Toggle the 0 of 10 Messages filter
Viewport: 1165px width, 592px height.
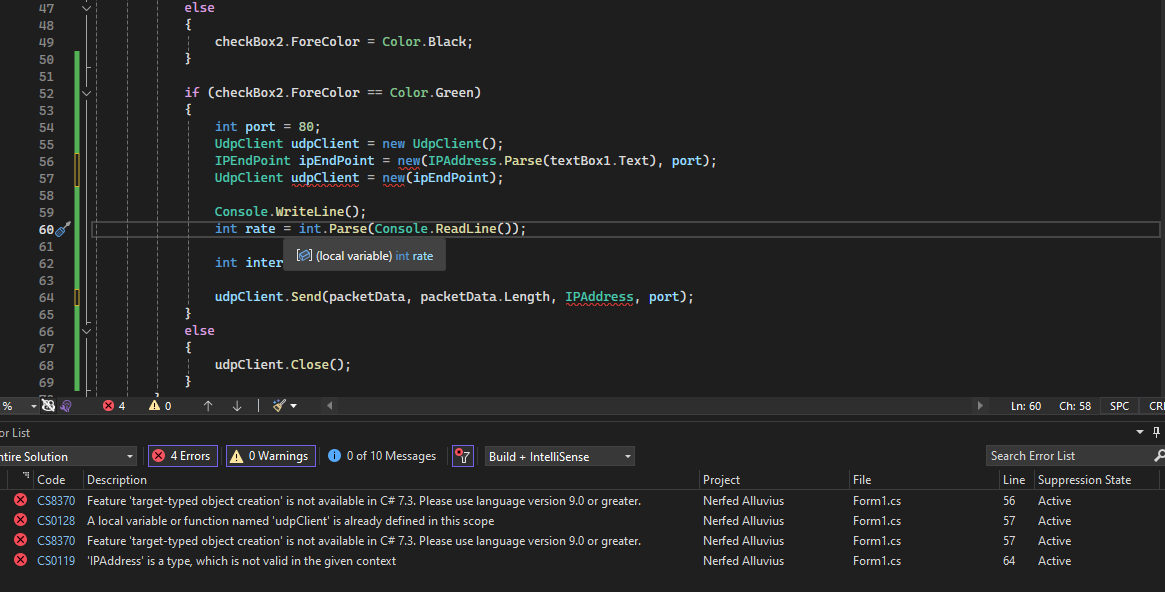tap(383, 456)
